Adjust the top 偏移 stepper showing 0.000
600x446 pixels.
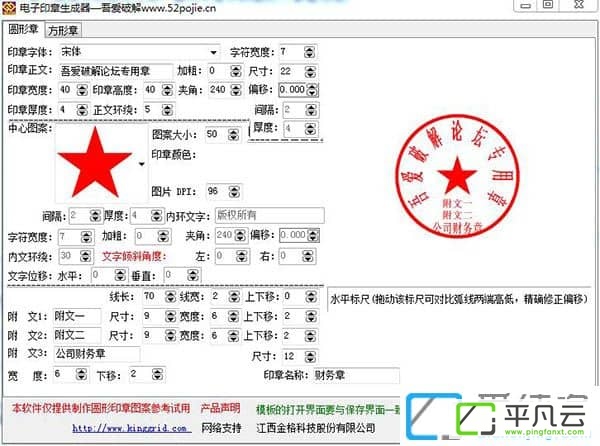pyautogui.click(x=312, y=90)
